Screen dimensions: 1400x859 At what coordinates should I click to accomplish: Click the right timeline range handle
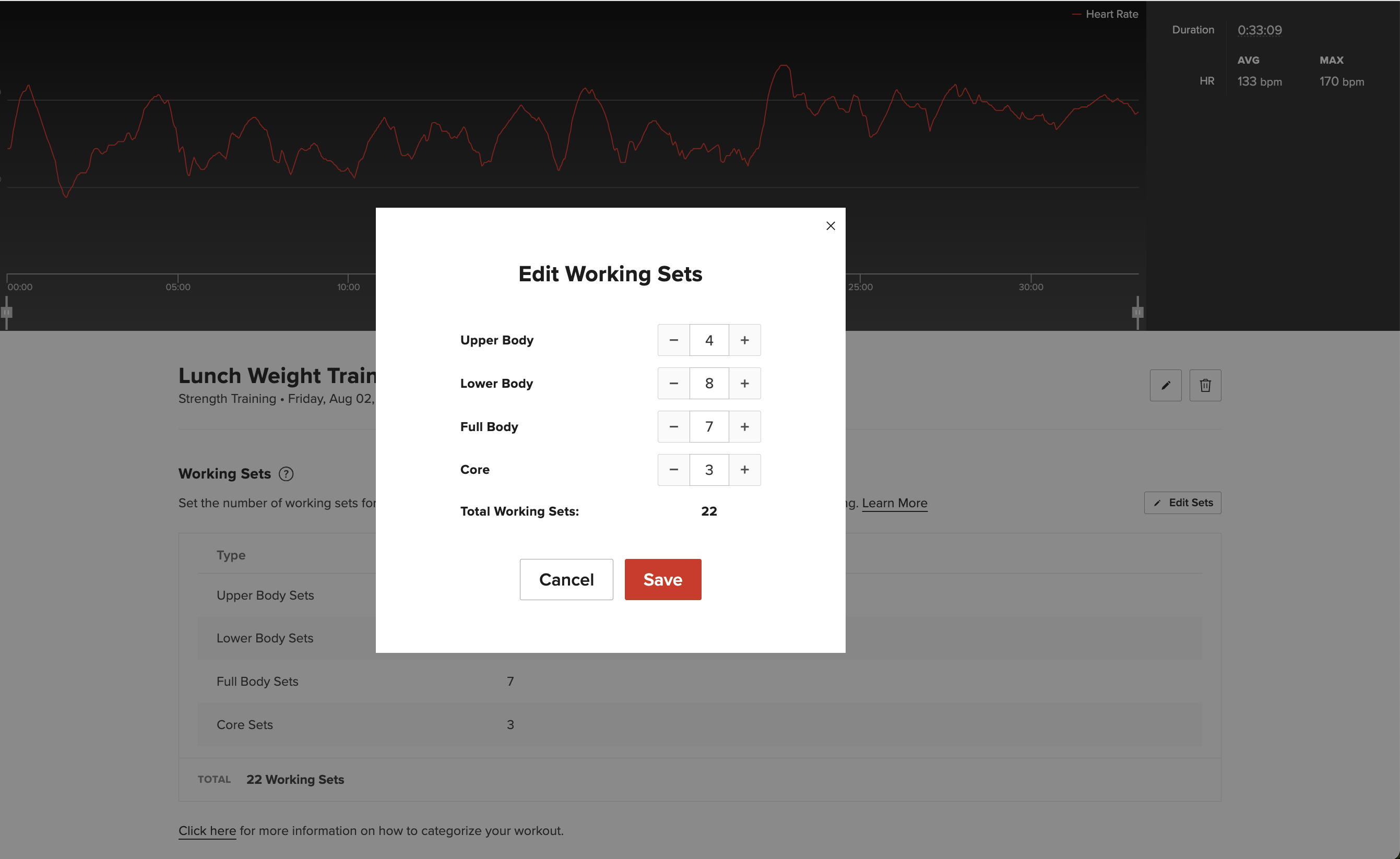point(1137,312)
